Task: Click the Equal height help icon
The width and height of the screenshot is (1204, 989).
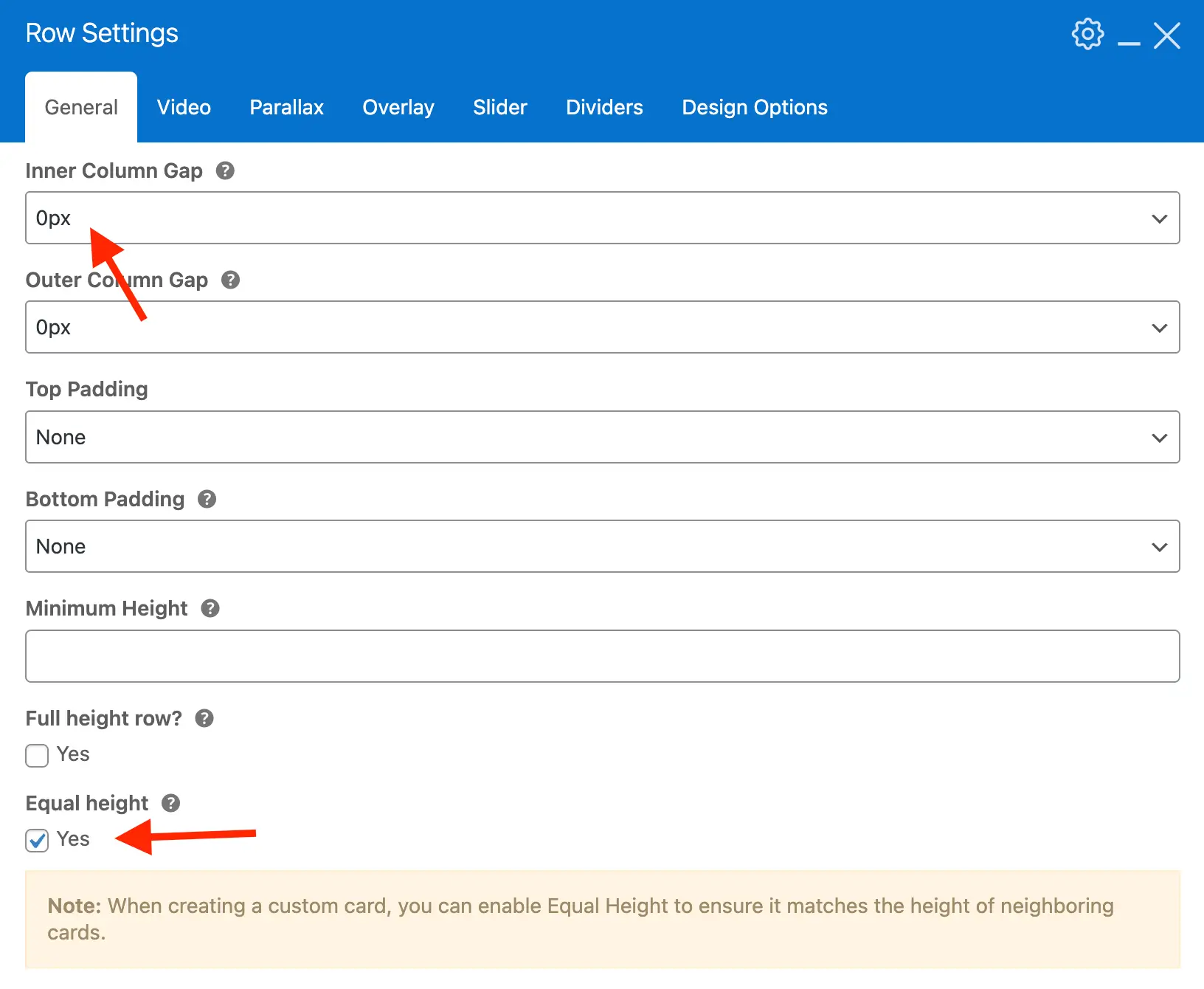Action: tap(170, 803)
